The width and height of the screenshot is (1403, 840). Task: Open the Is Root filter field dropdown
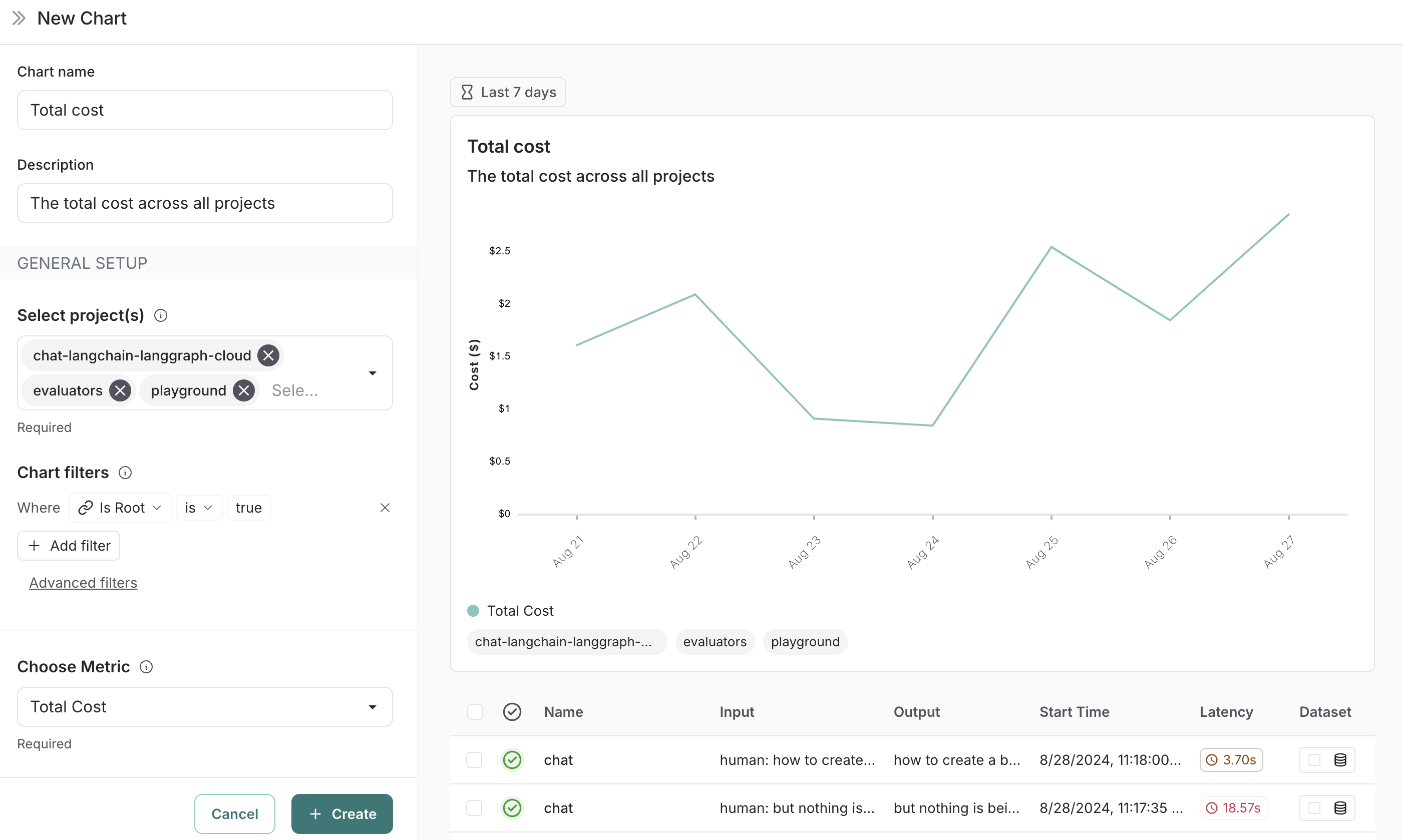[x=120, y=508]
